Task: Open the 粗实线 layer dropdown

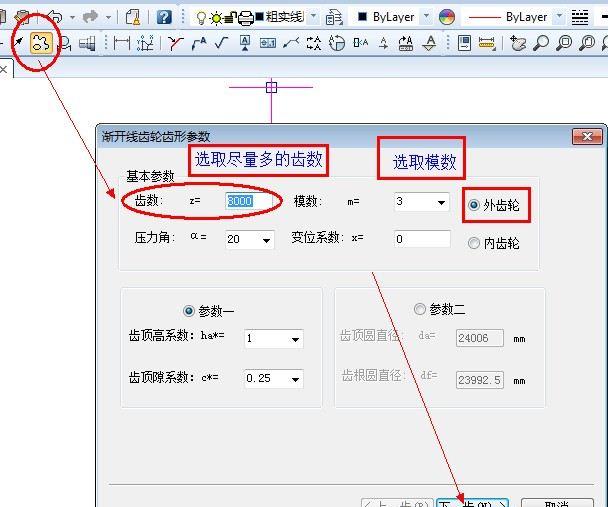Action: (313, 17)
